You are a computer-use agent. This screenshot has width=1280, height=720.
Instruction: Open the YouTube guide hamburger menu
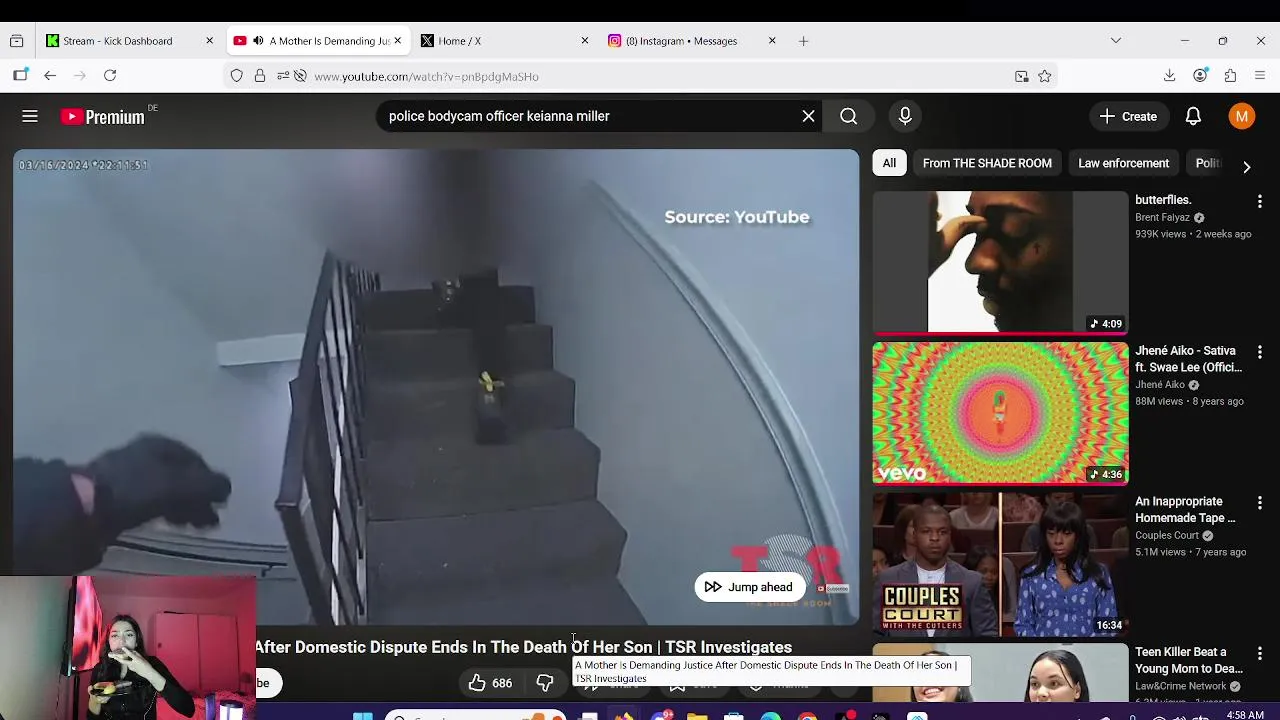30,117
